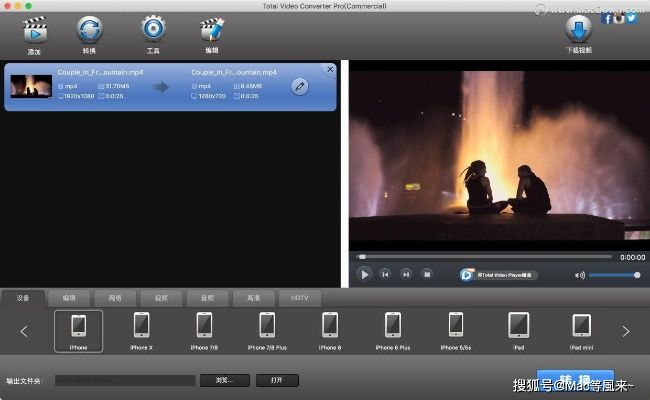Click the 下载视频 download video icon
The width and height of the screenshot is (650, 400).
point(578,30)
